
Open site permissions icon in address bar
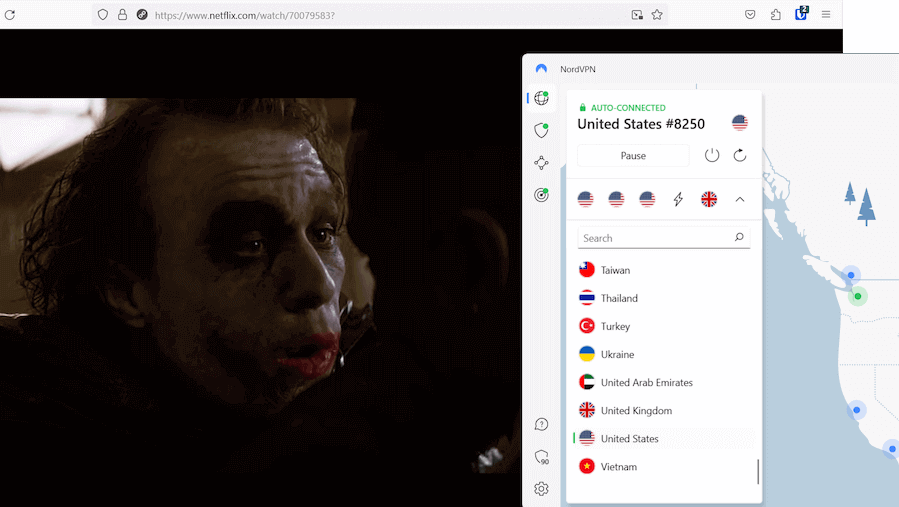[x=142, y=15]
